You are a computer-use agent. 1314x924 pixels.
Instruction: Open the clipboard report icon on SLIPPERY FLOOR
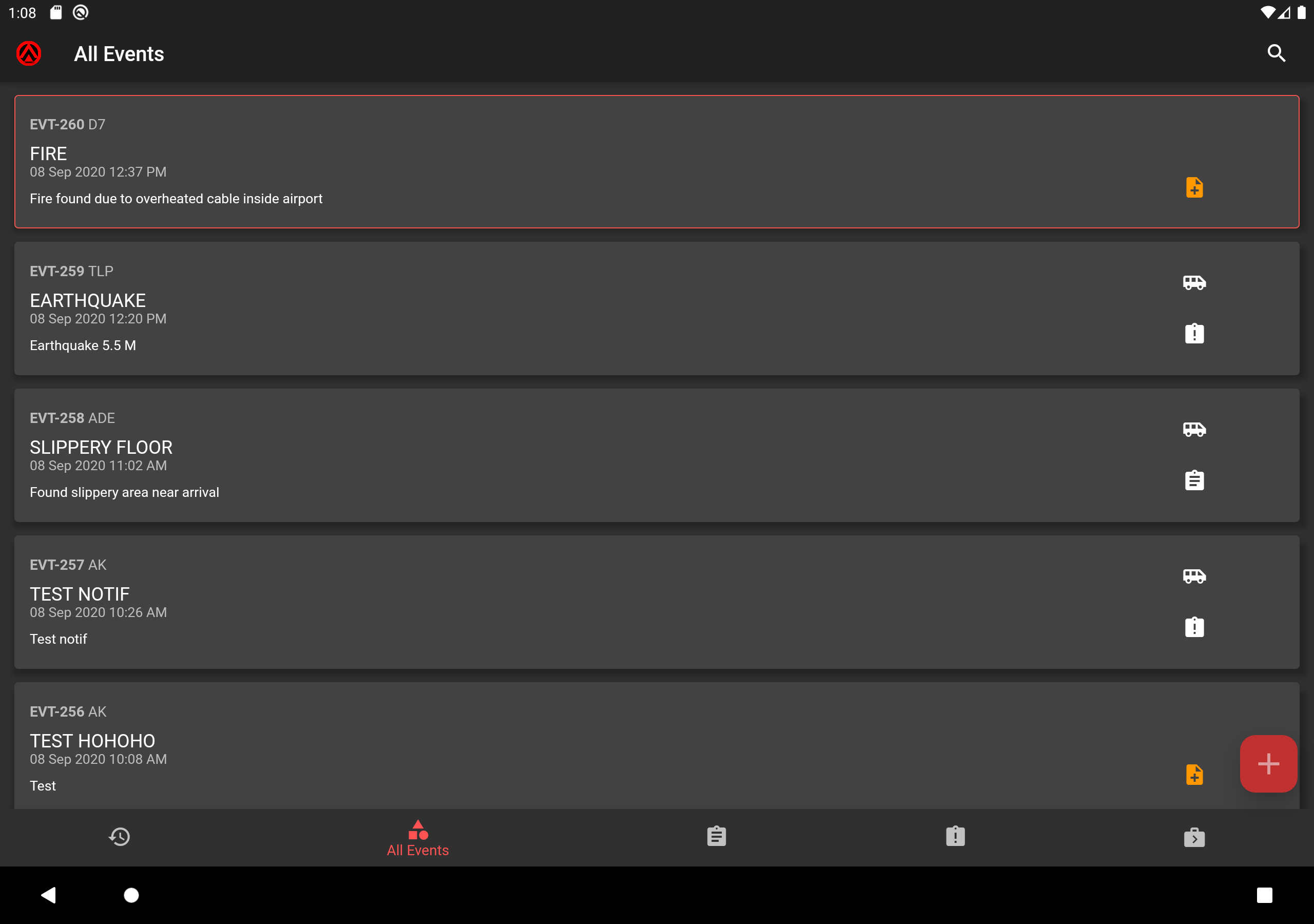click(x=1194, y=480)
